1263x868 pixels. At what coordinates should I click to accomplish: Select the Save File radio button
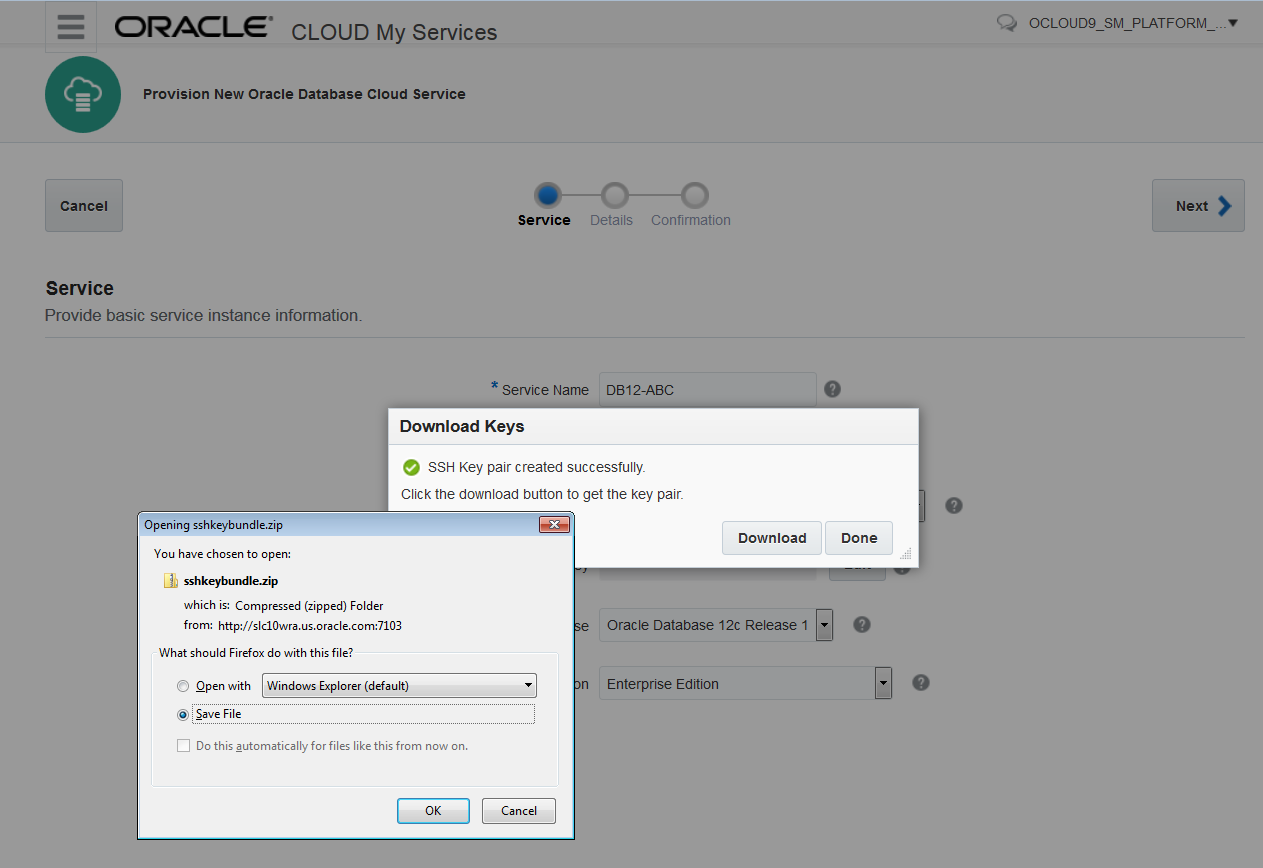coord(181,714)
